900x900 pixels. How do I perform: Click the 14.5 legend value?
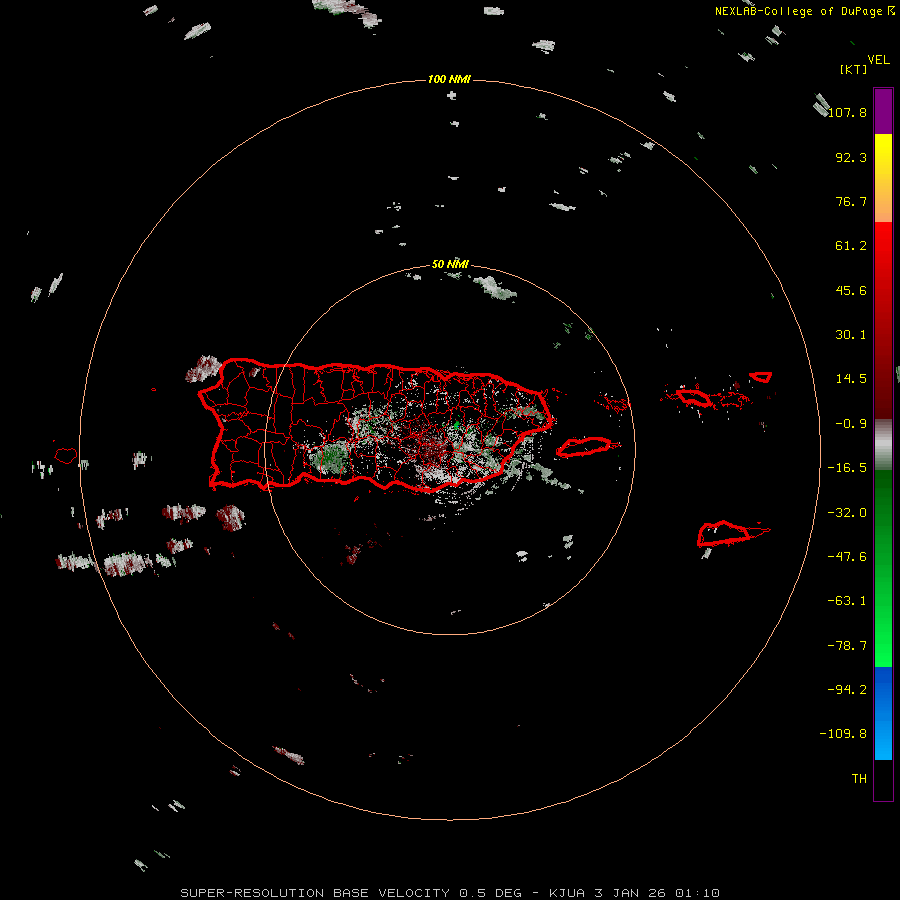point(851,379)
